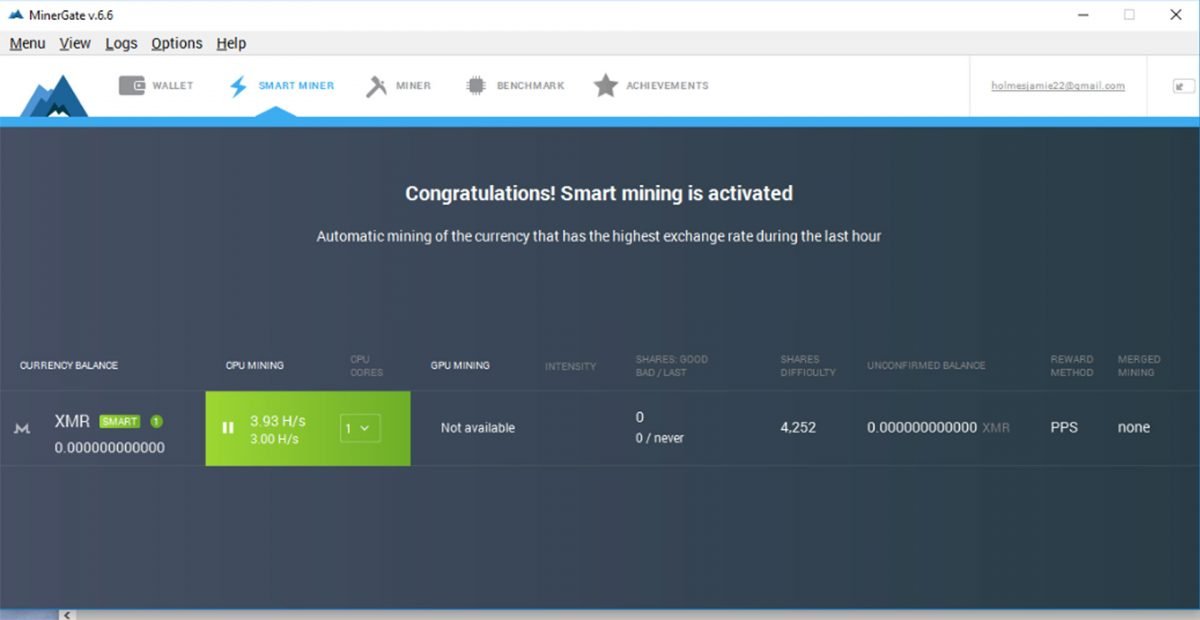Click the 'CPU Mining' column header
Screen dimensions: 1200x620
(255, 366)
